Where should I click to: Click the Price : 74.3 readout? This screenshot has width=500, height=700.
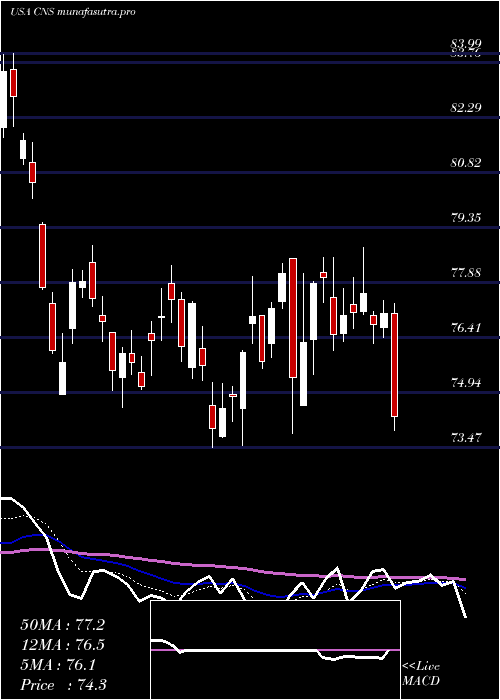pyautogui.click(x=62, y=685)
